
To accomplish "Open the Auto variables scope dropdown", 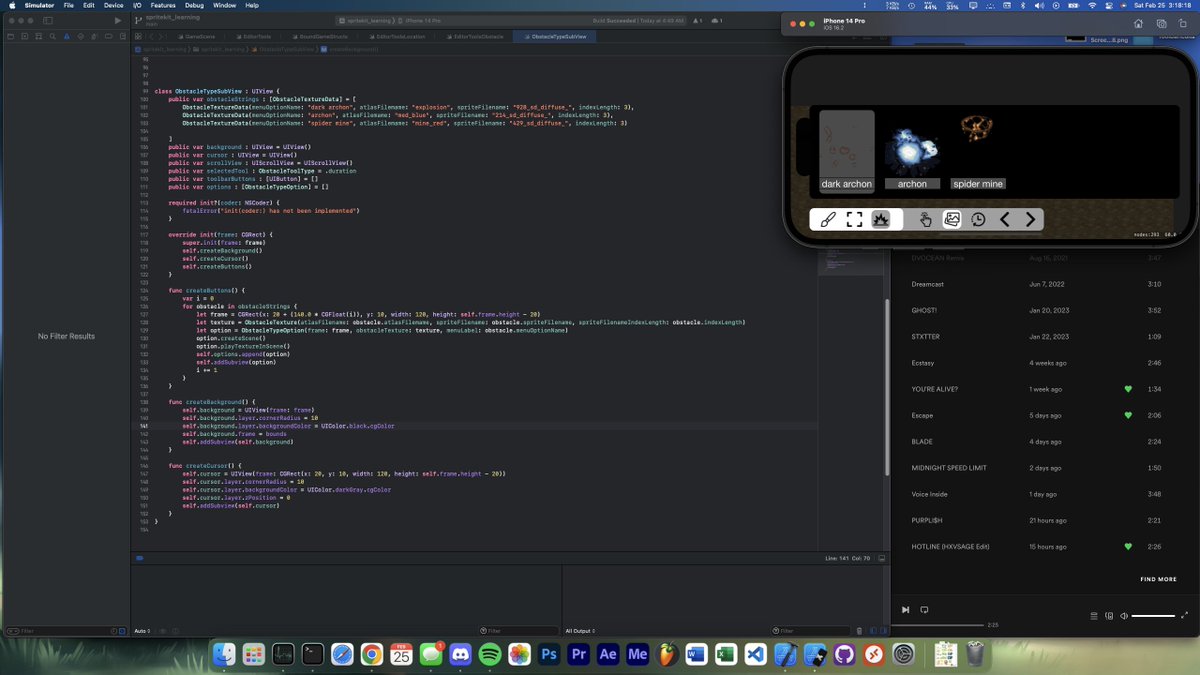I will tap(142, 631).
